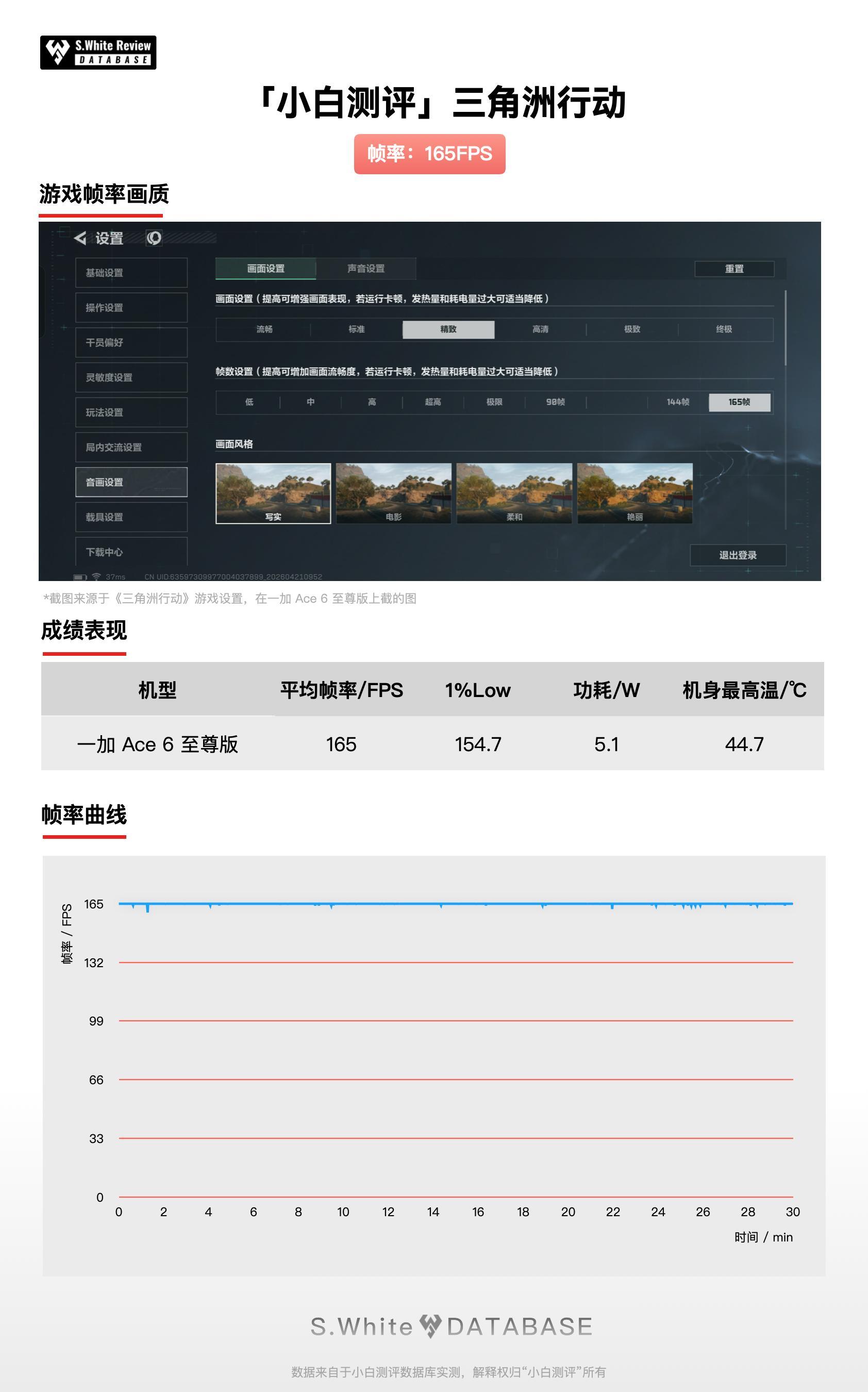Open 载具设置 in the sidebar
868x1392 pixels.
click(x=131, y=517)
